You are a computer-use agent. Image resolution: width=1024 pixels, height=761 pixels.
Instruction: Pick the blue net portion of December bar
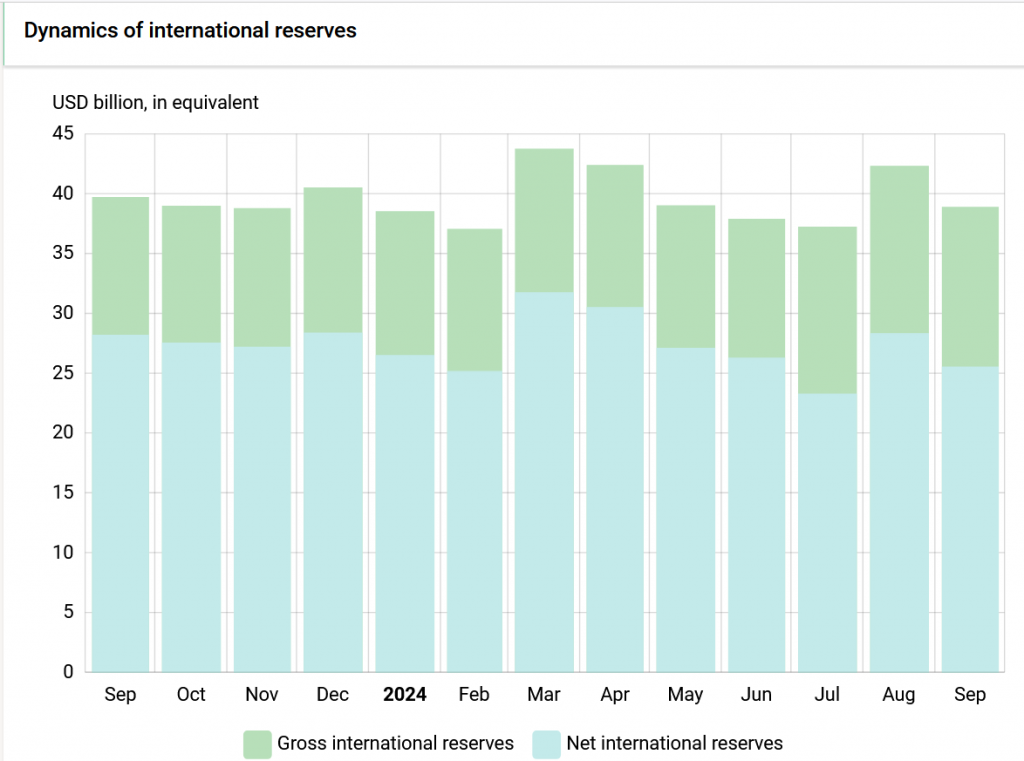coord(333,500)
